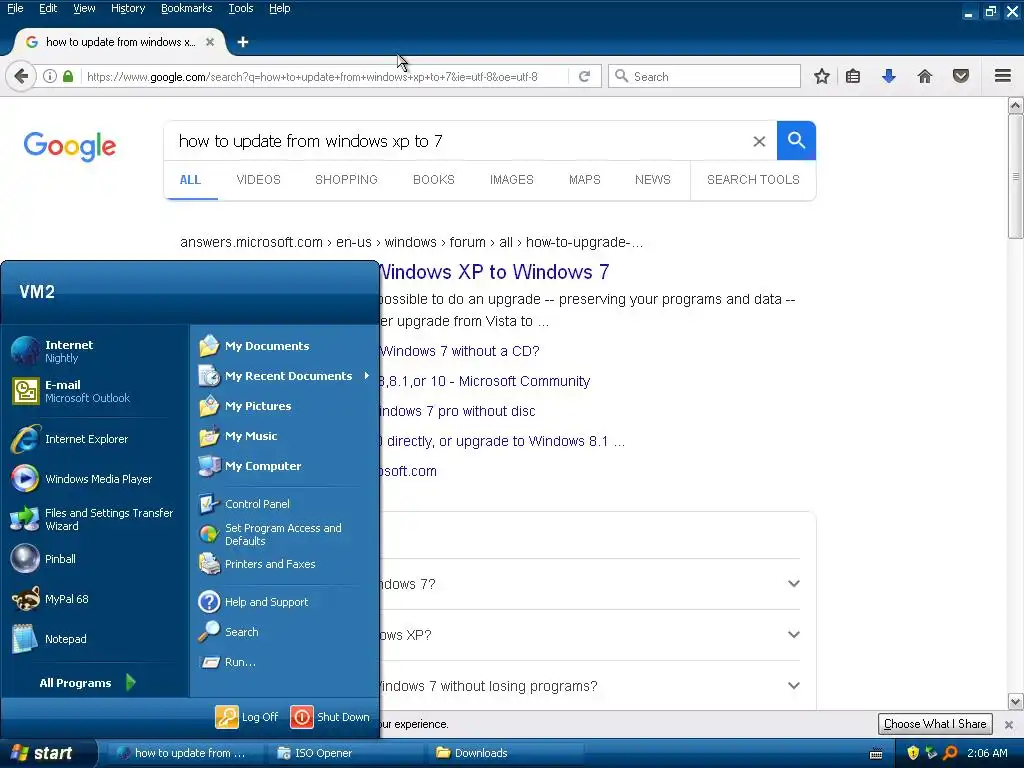Viewport: 1024px width, 768px height.
Task: Start the Pinball game
Action: [44, 559]
